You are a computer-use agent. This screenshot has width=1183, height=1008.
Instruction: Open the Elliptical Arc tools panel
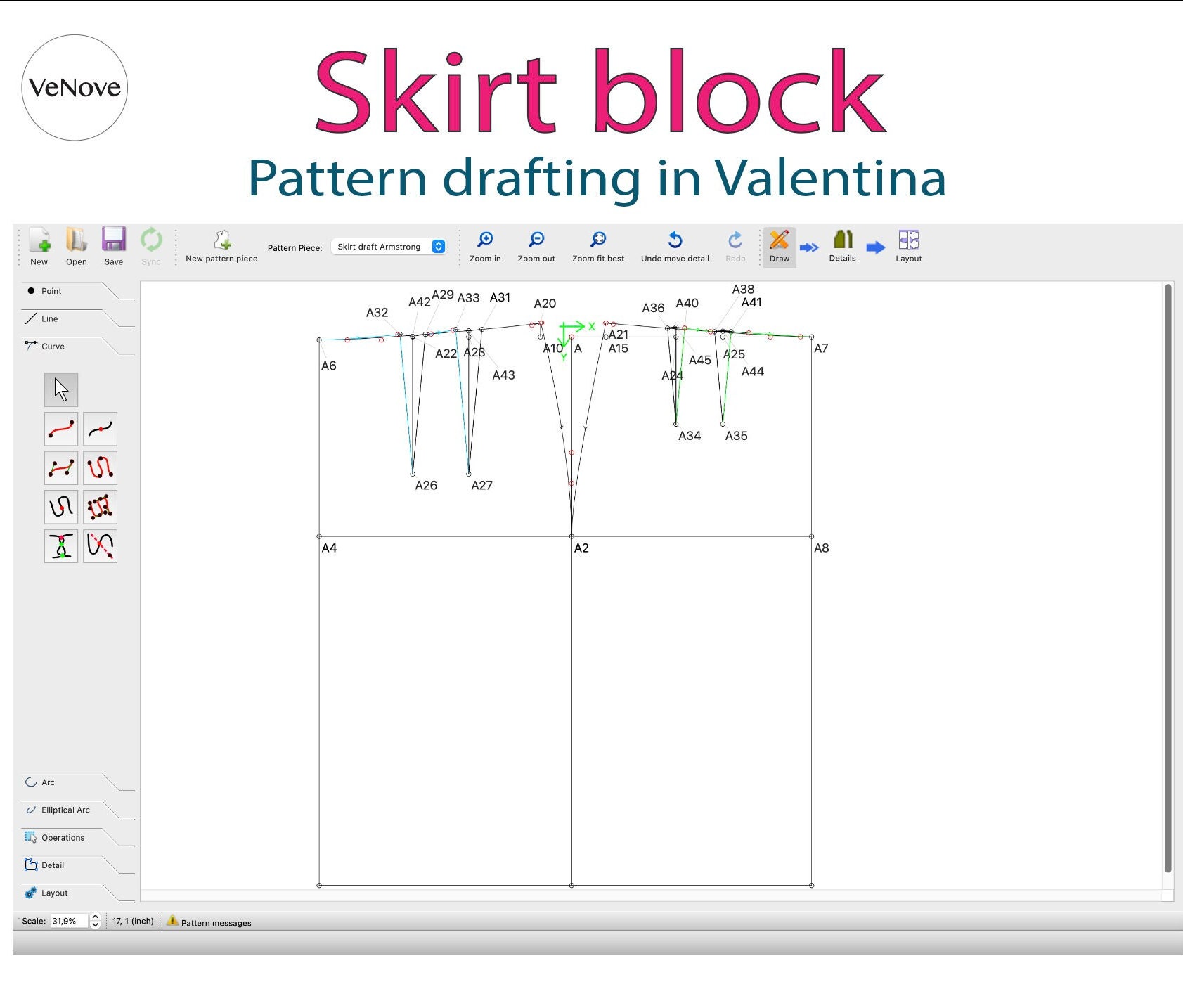(65, 810)
